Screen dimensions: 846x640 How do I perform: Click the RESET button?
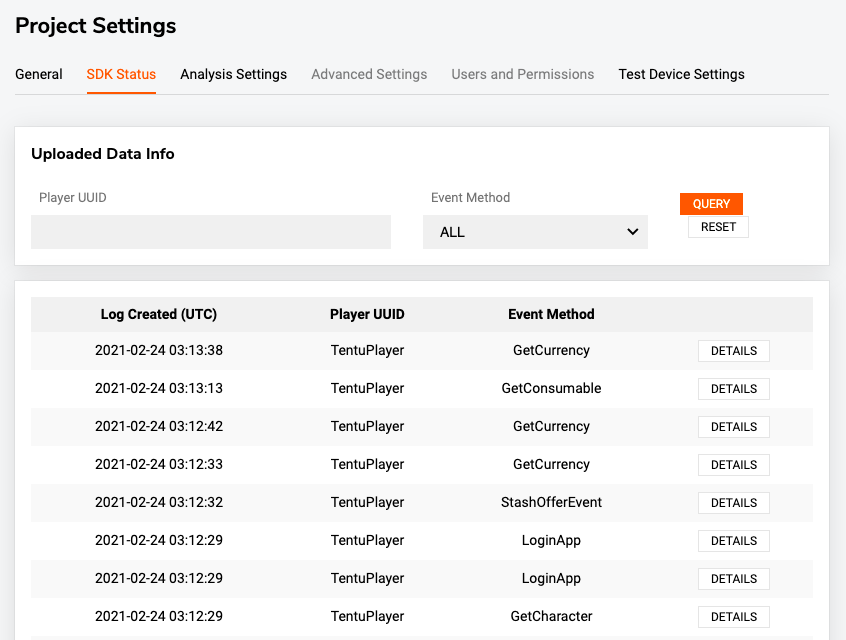pos(718,227)
